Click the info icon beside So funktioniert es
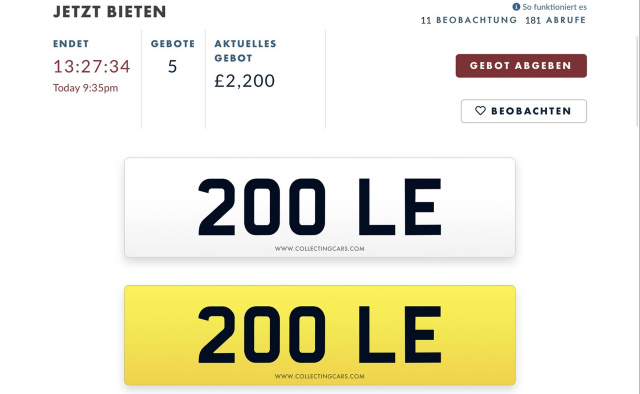640x394 pixels. [x=516, y=7]
